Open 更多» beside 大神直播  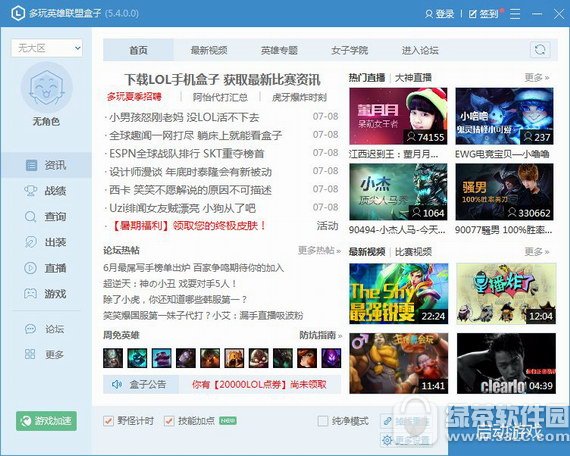pyautogui.click(x=537, y=77)
